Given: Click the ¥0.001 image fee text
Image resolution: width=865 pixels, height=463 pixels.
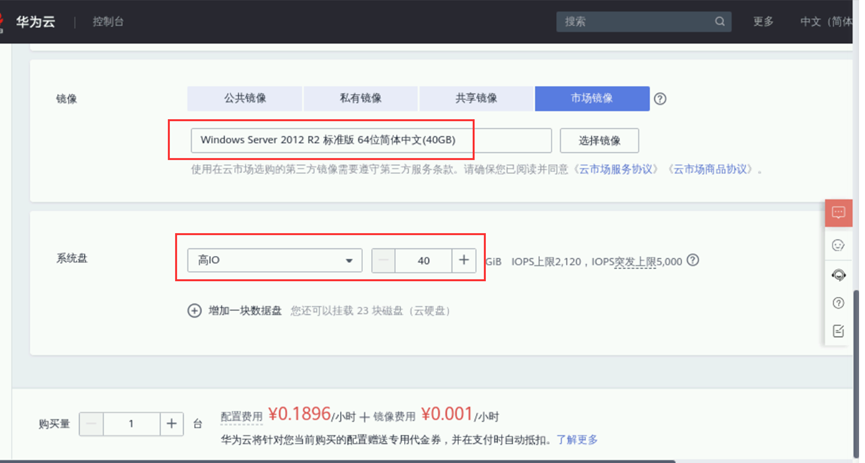Looking at the screenshot, I should pyautogui.click(x=447, y=414).
